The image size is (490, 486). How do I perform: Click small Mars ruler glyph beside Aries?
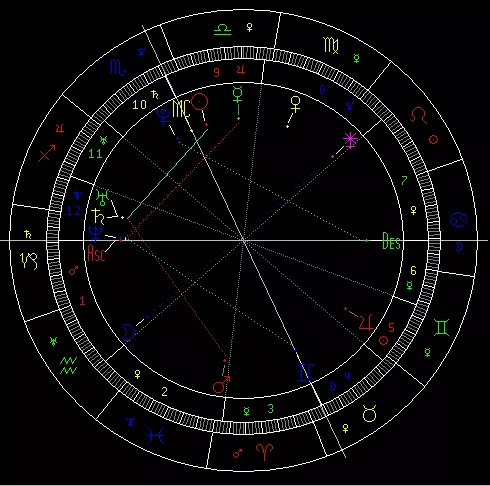[x=237, y=454]
